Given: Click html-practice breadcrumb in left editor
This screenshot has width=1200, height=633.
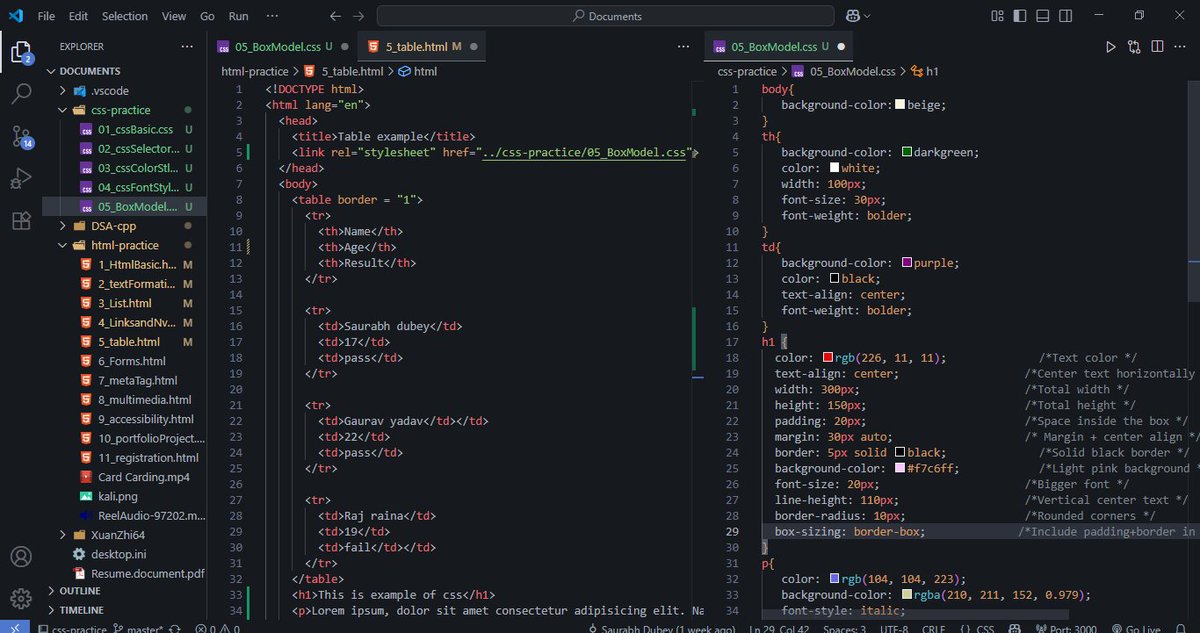Looking at the screenshot, I should [x=254, y=71].
